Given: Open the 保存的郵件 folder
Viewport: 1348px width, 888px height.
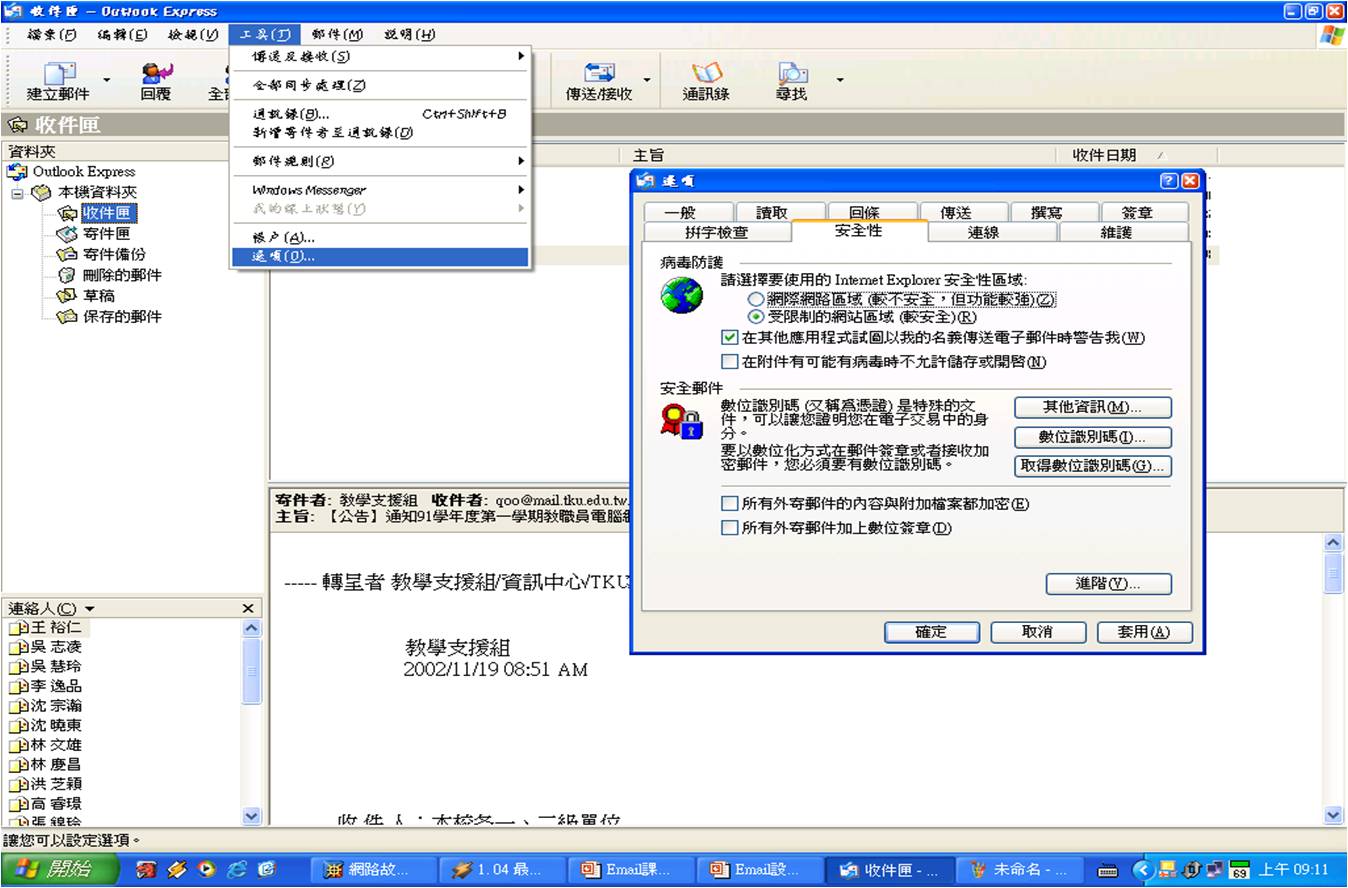Looking at the screenshot, I should [121, 317].
